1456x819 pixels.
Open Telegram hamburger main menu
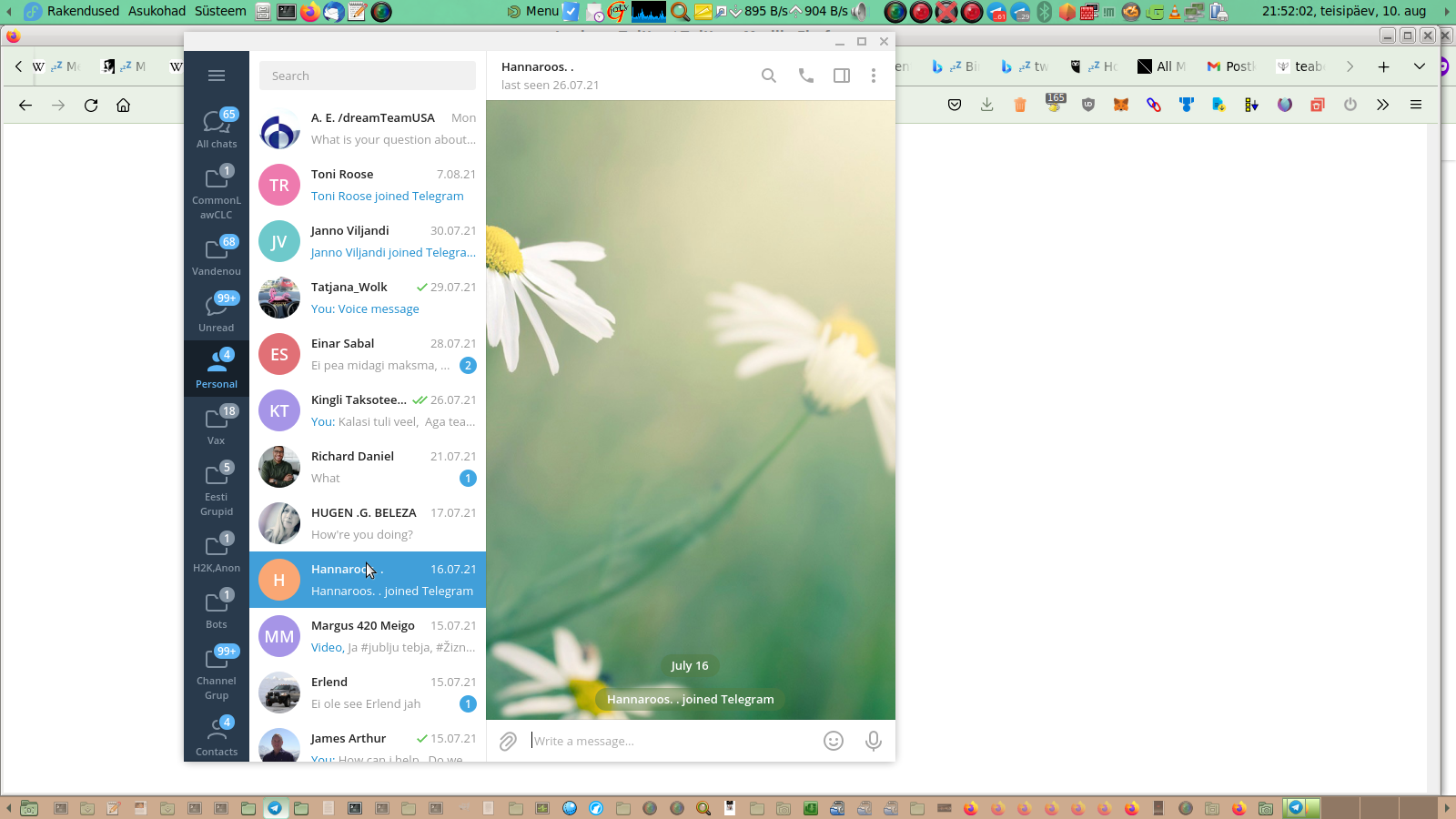coord(217,76)
